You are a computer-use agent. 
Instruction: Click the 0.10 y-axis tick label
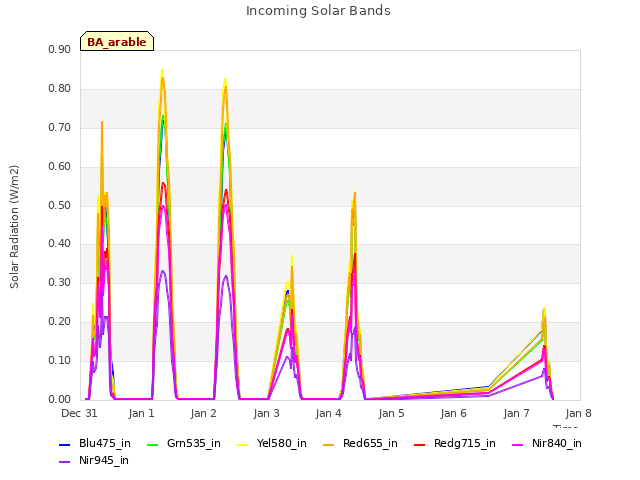pyautogui.click(x=60, y=360)
